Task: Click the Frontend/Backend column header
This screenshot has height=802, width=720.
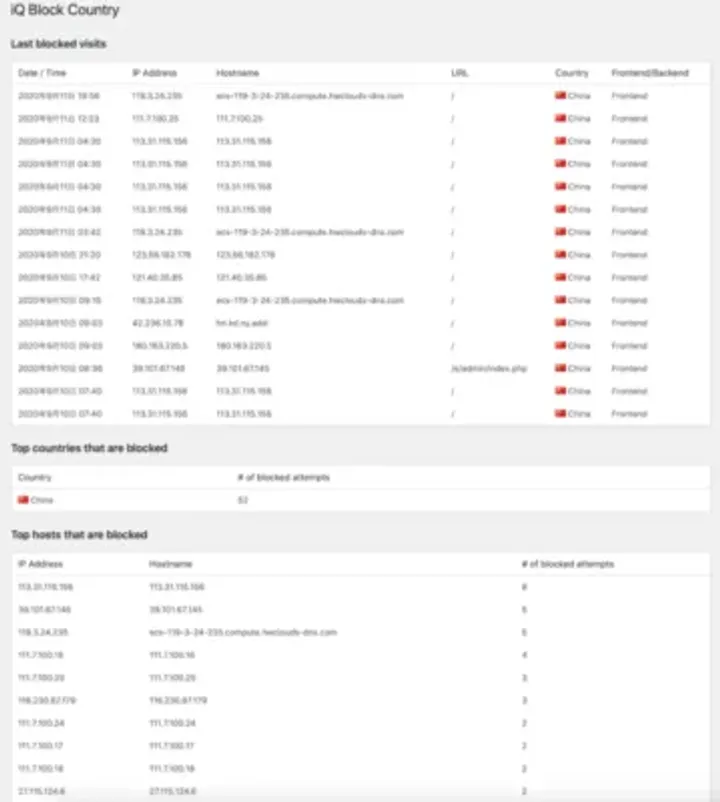Action: [650, 73]
